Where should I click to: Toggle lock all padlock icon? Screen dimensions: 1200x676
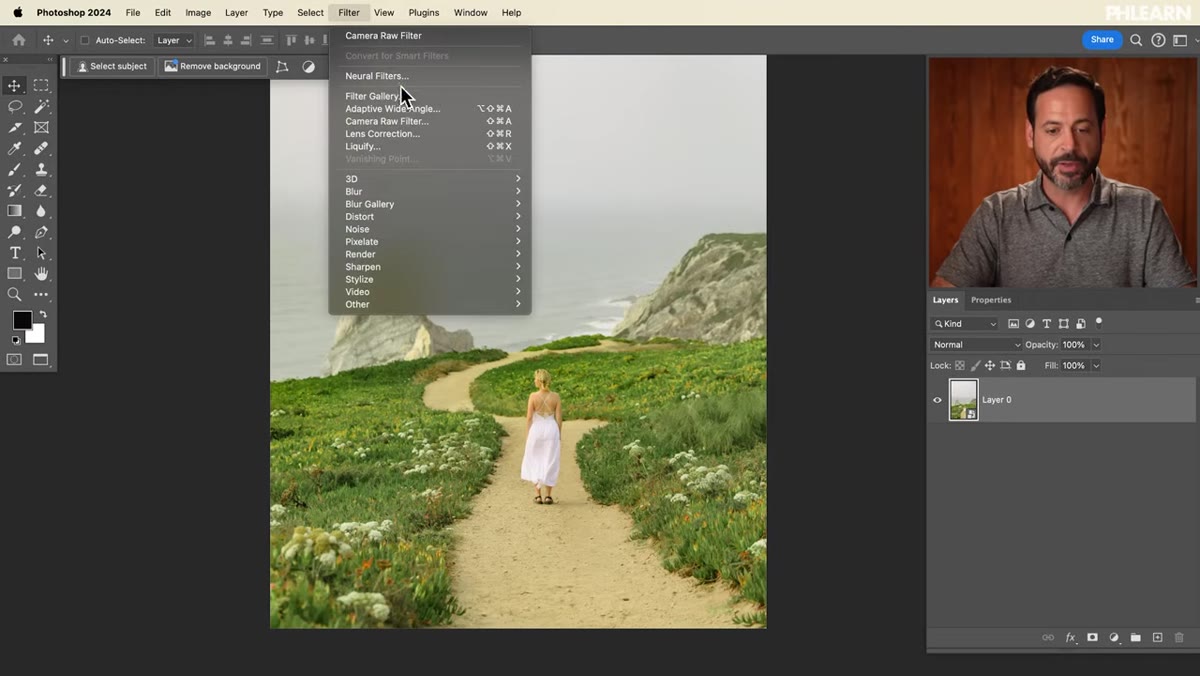point(1021,366)
